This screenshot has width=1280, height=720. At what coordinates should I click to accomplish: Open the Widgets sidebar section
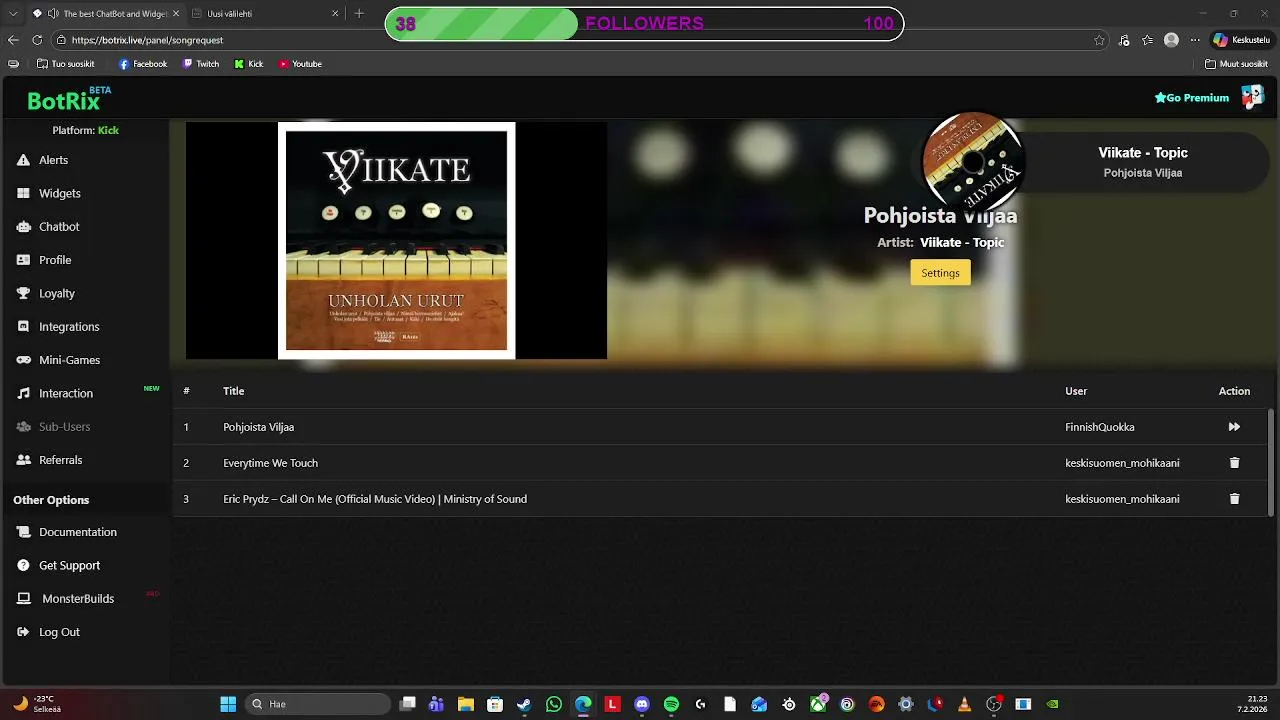pos(49,193)
